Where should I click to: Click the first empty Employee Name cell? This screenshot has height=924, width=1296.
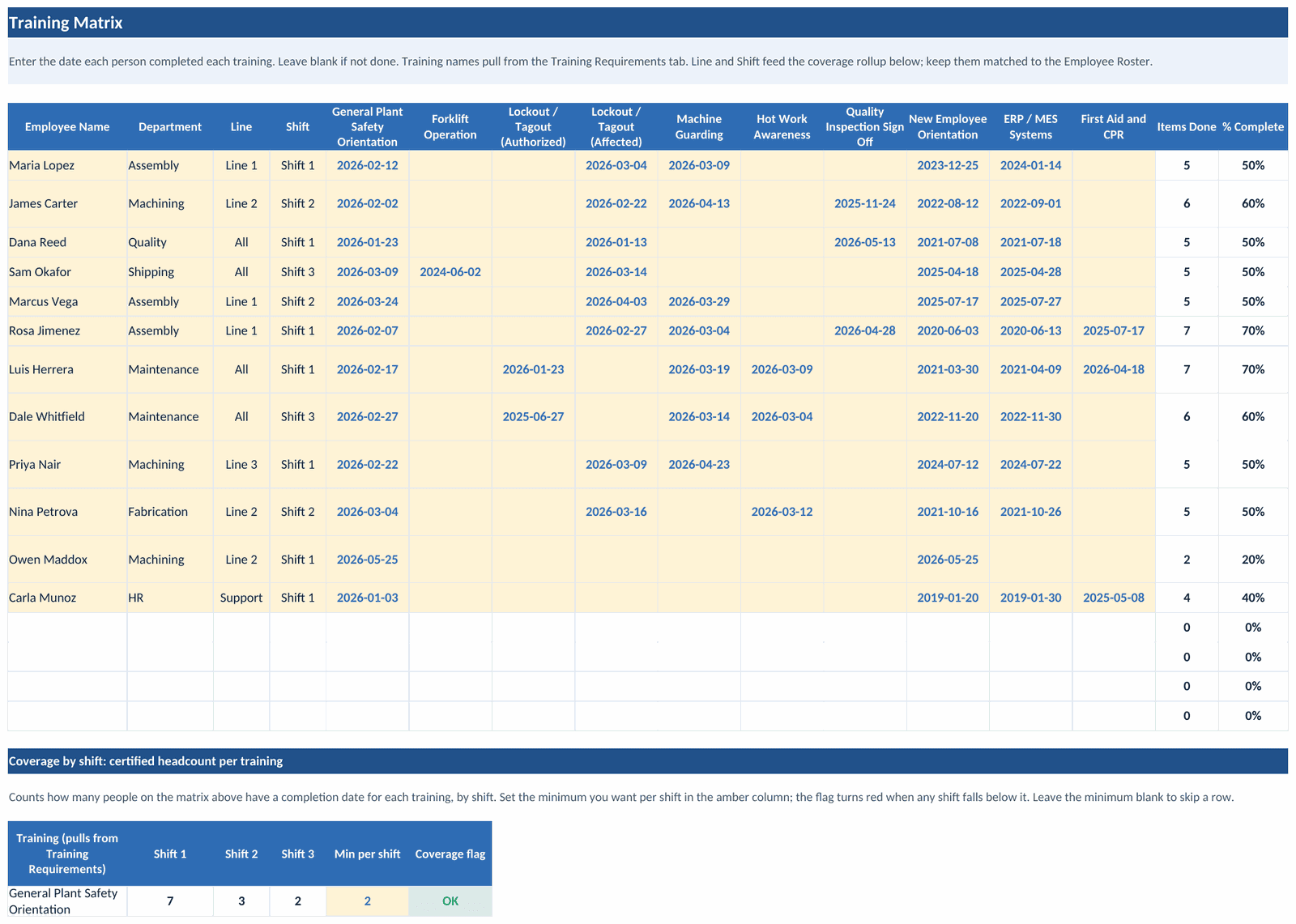click(x=67, y=628)
